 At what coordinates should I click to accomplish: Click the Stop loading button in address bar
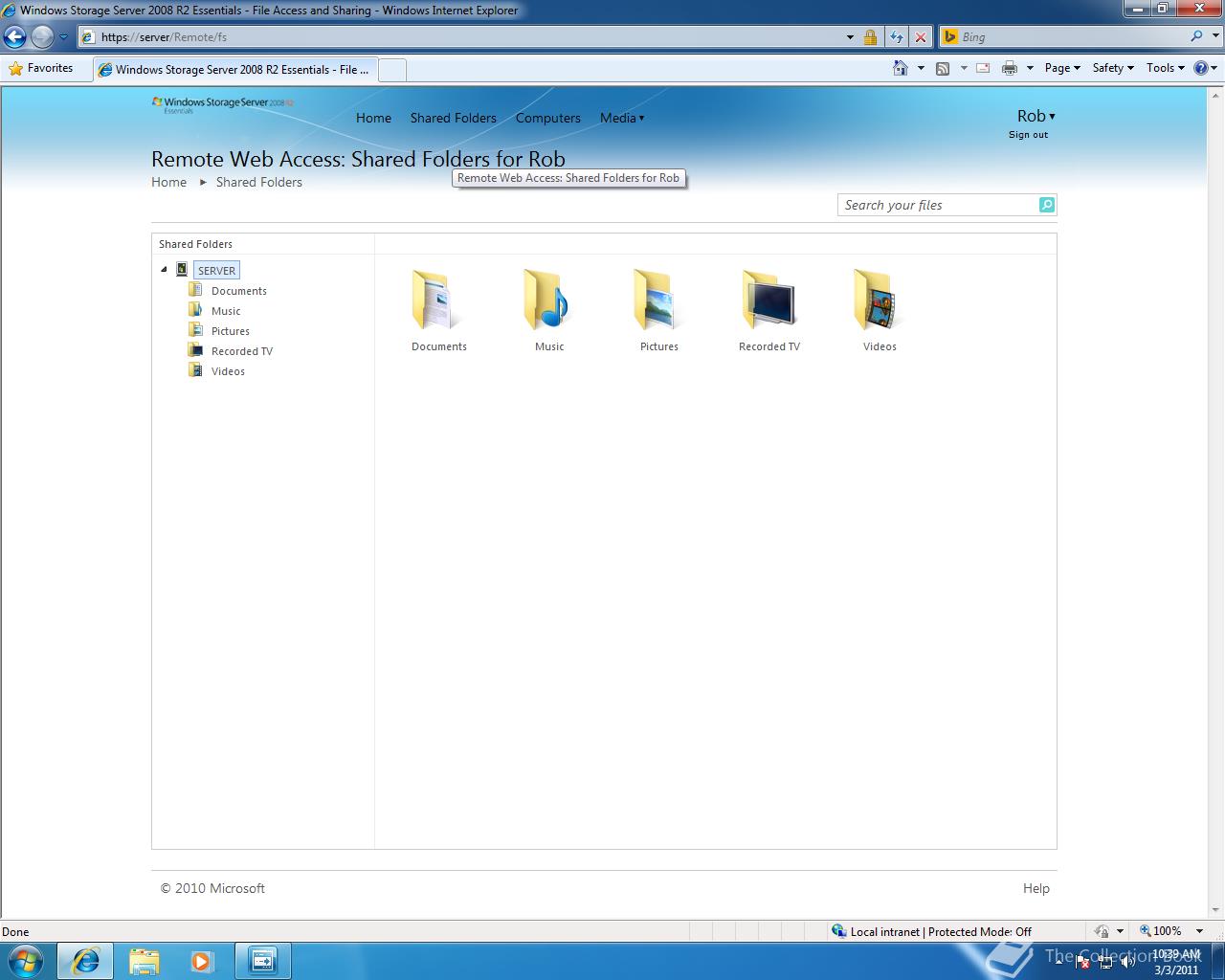(921, 37)
